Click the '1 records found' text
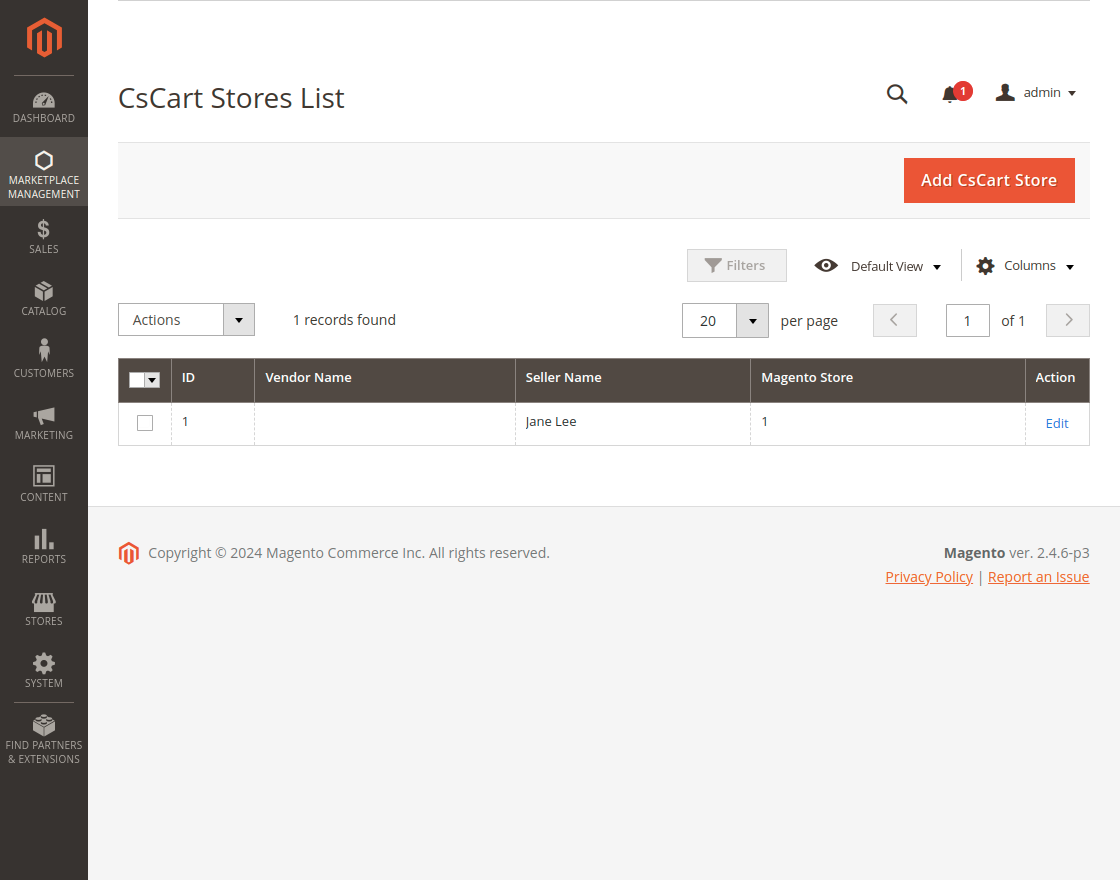The image size is (1120, 880). pyautogui.click(x=344, y=320)
